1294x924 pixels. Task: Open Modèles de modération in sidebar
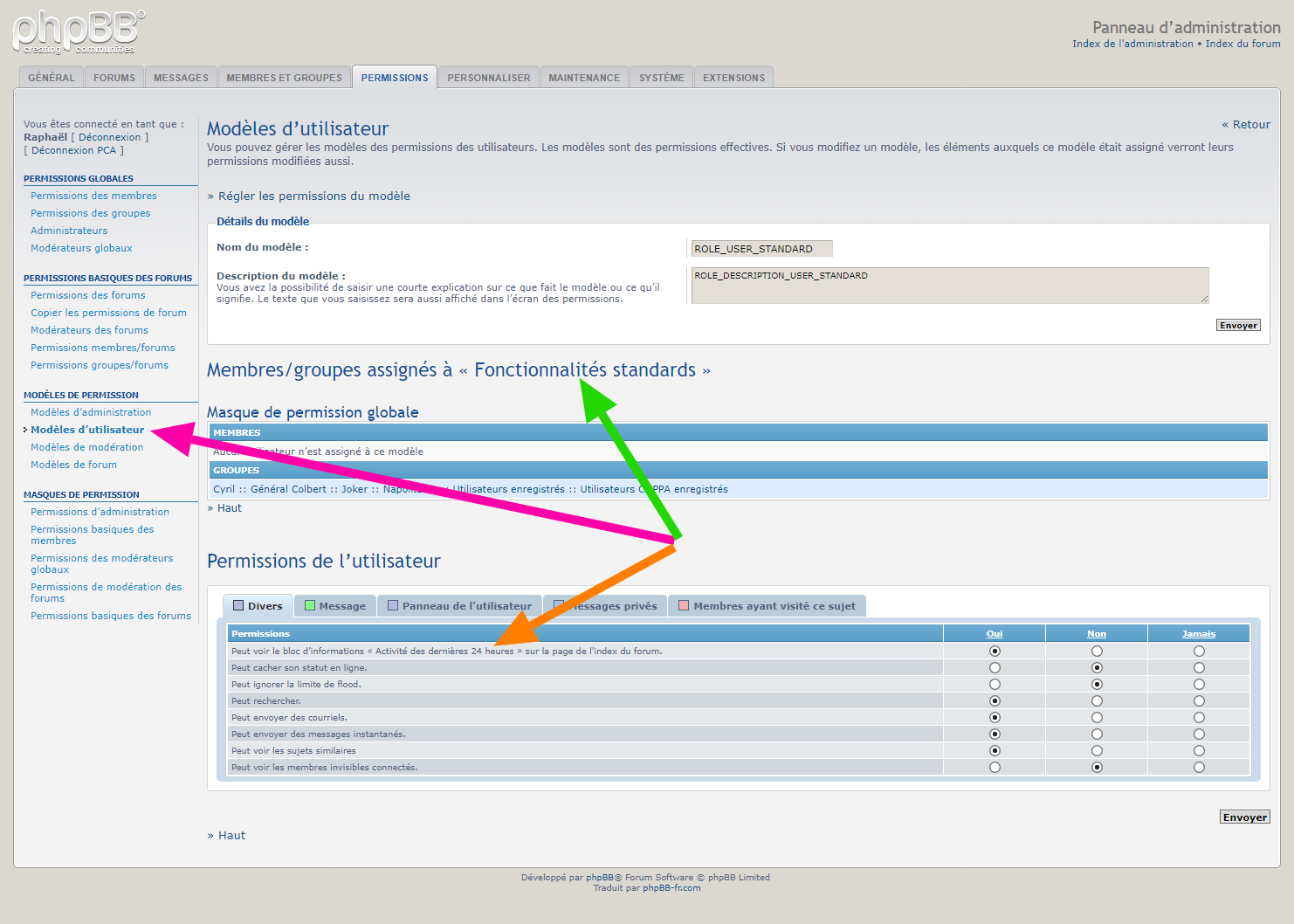coord(87,447)
